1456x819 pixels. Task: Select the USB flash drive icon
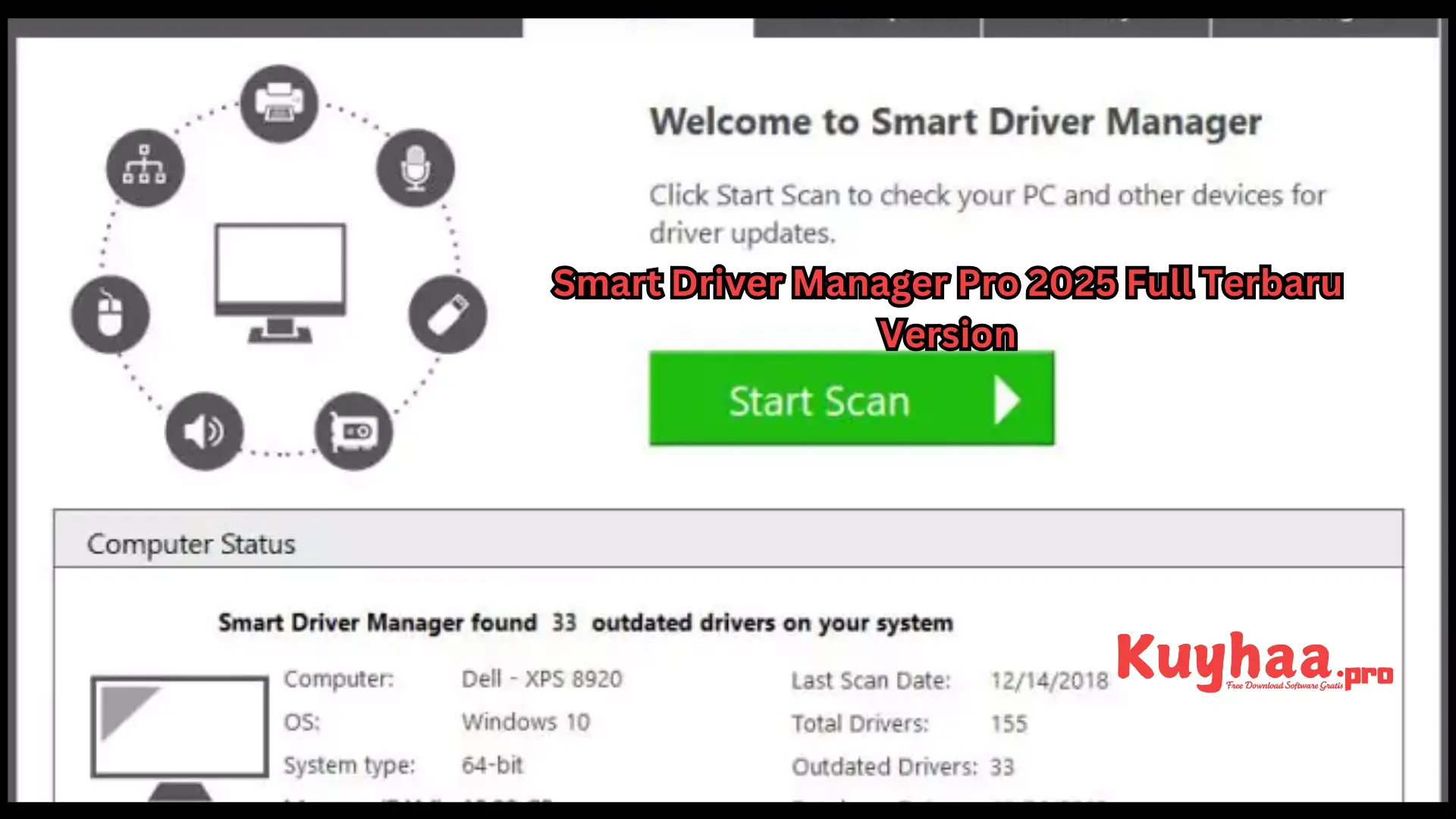[447, 313]
